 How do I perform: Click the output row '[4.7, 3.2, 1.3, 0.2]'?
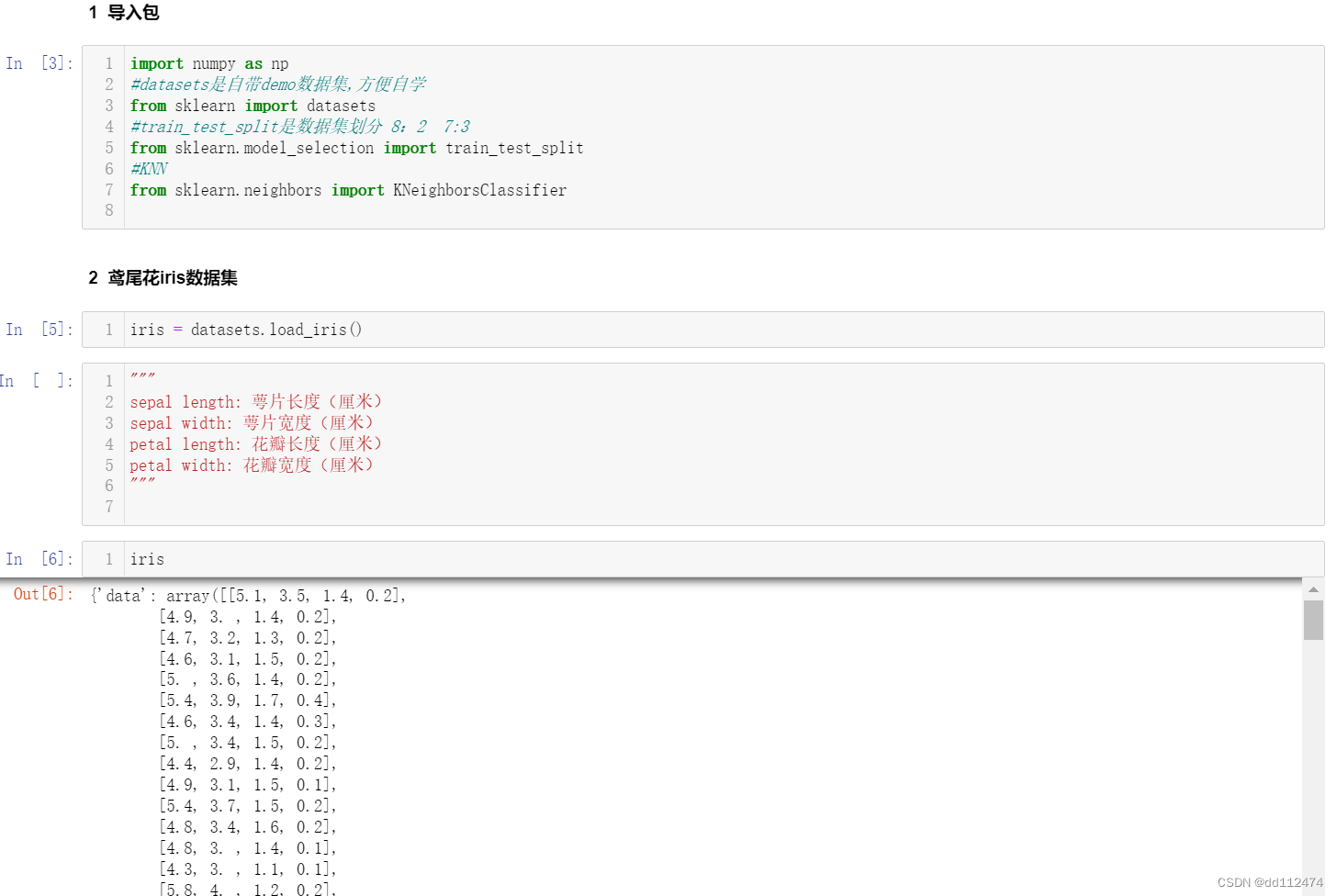tap(248, 638)
